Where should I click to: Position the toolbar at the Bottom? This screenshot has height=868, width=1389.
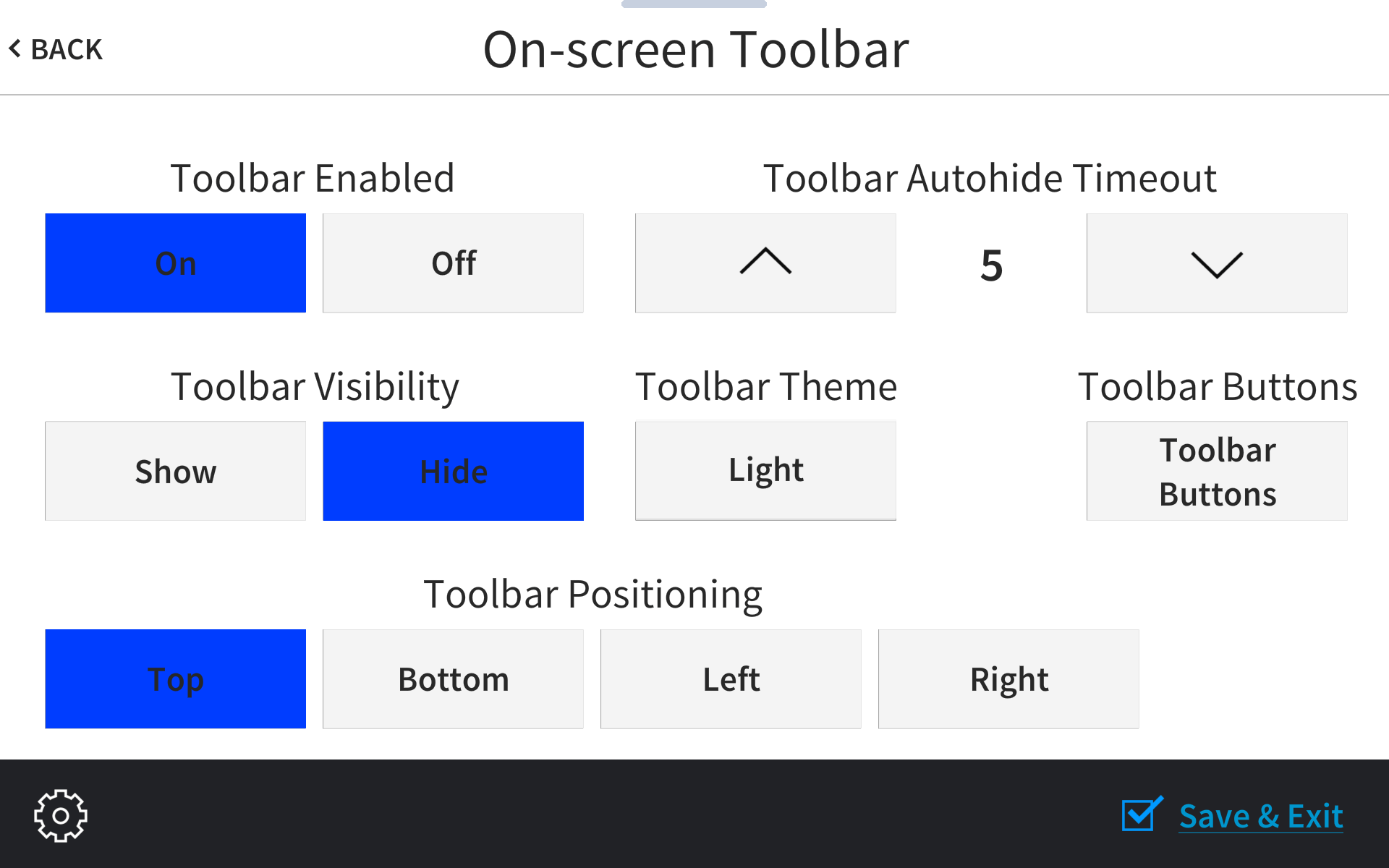click(453, 678)
